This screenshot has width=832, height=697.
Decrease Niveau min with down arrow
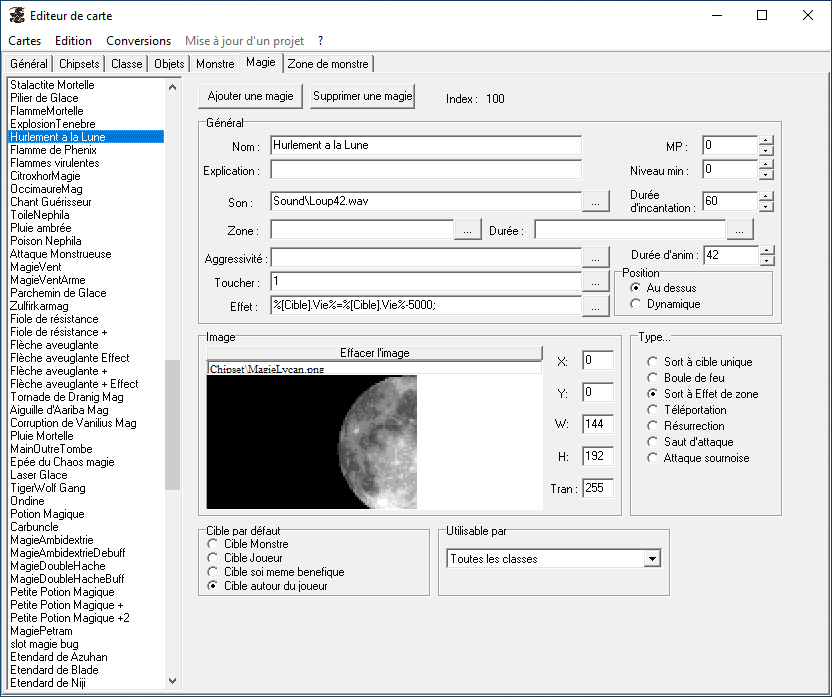pos(766,175)
